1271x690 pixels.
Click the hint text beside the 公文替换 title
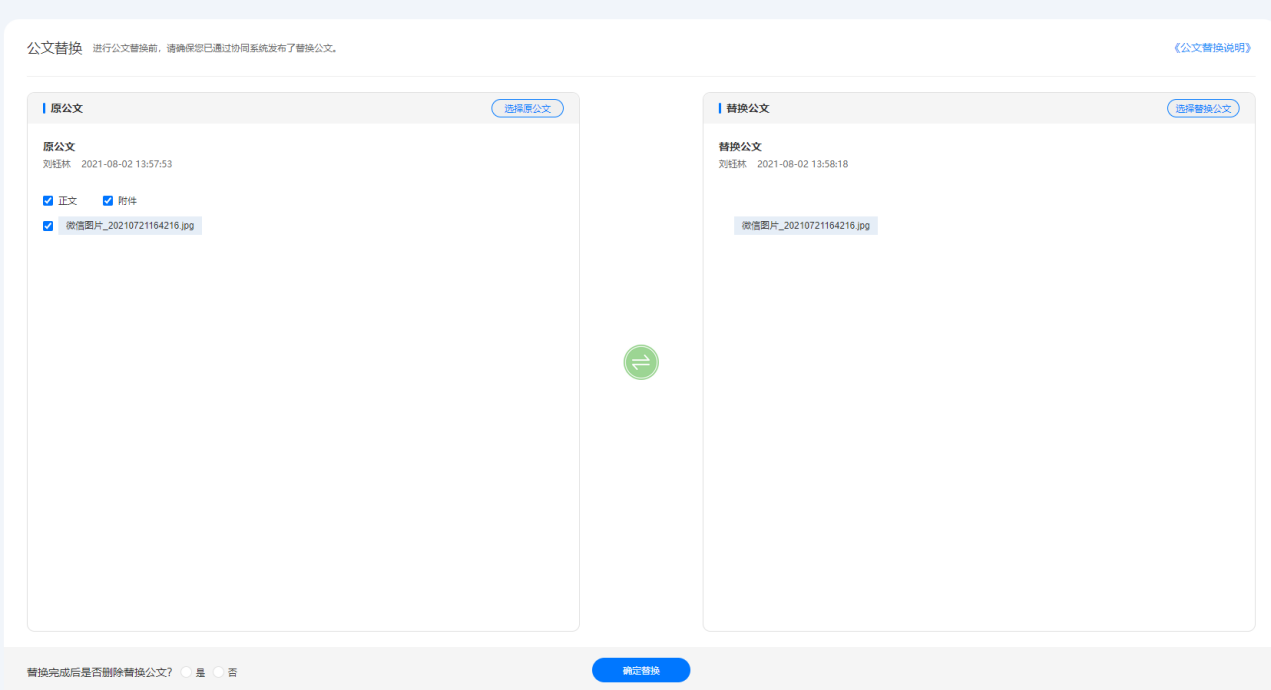(215, 48)
